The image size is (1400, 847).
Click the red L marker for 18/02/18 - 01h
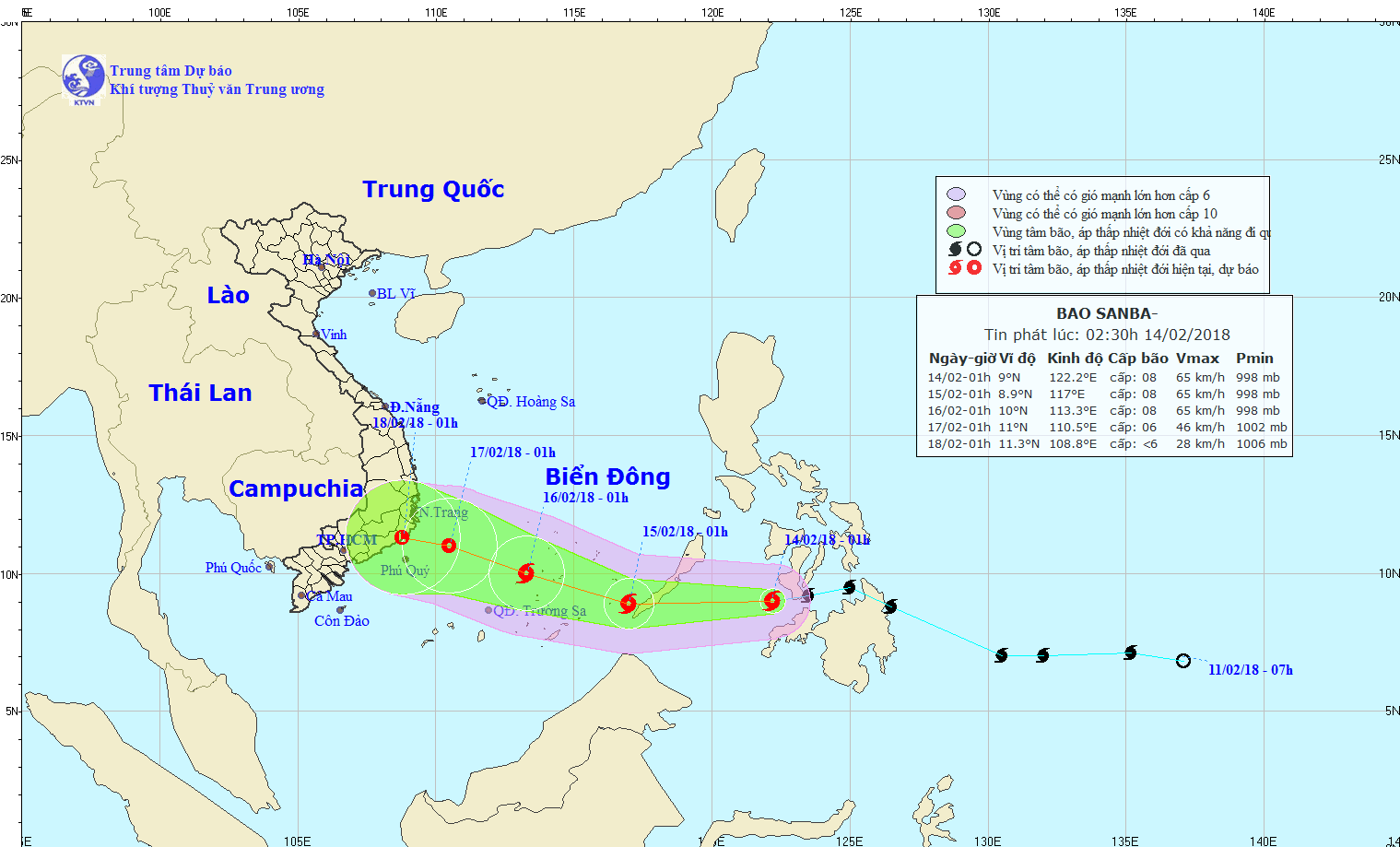pyautogui.click(x=401, y=536)
